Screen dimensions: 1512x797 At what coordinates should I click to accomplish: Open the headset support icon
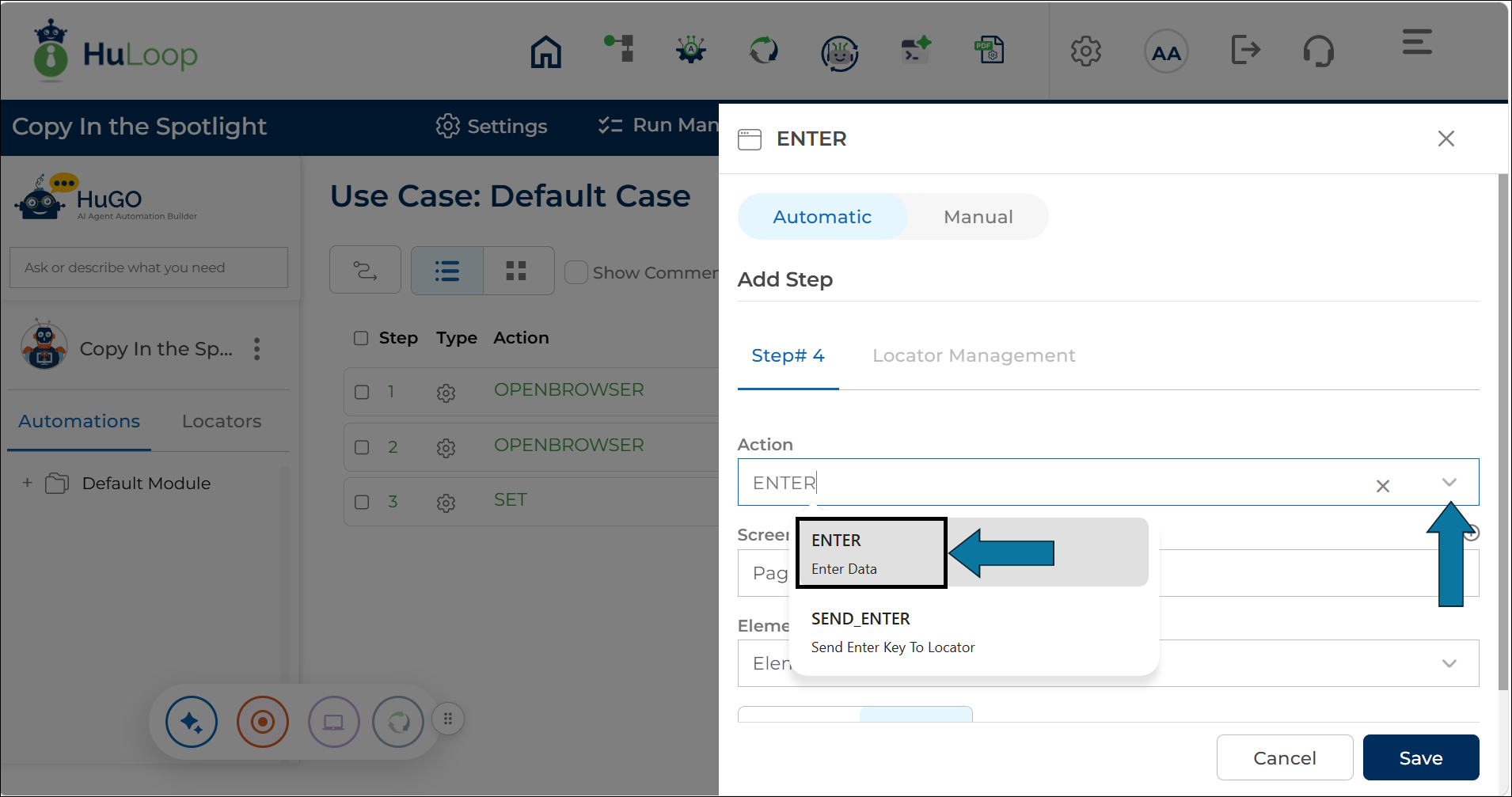pyautogui.click(x=1319, y=51)
